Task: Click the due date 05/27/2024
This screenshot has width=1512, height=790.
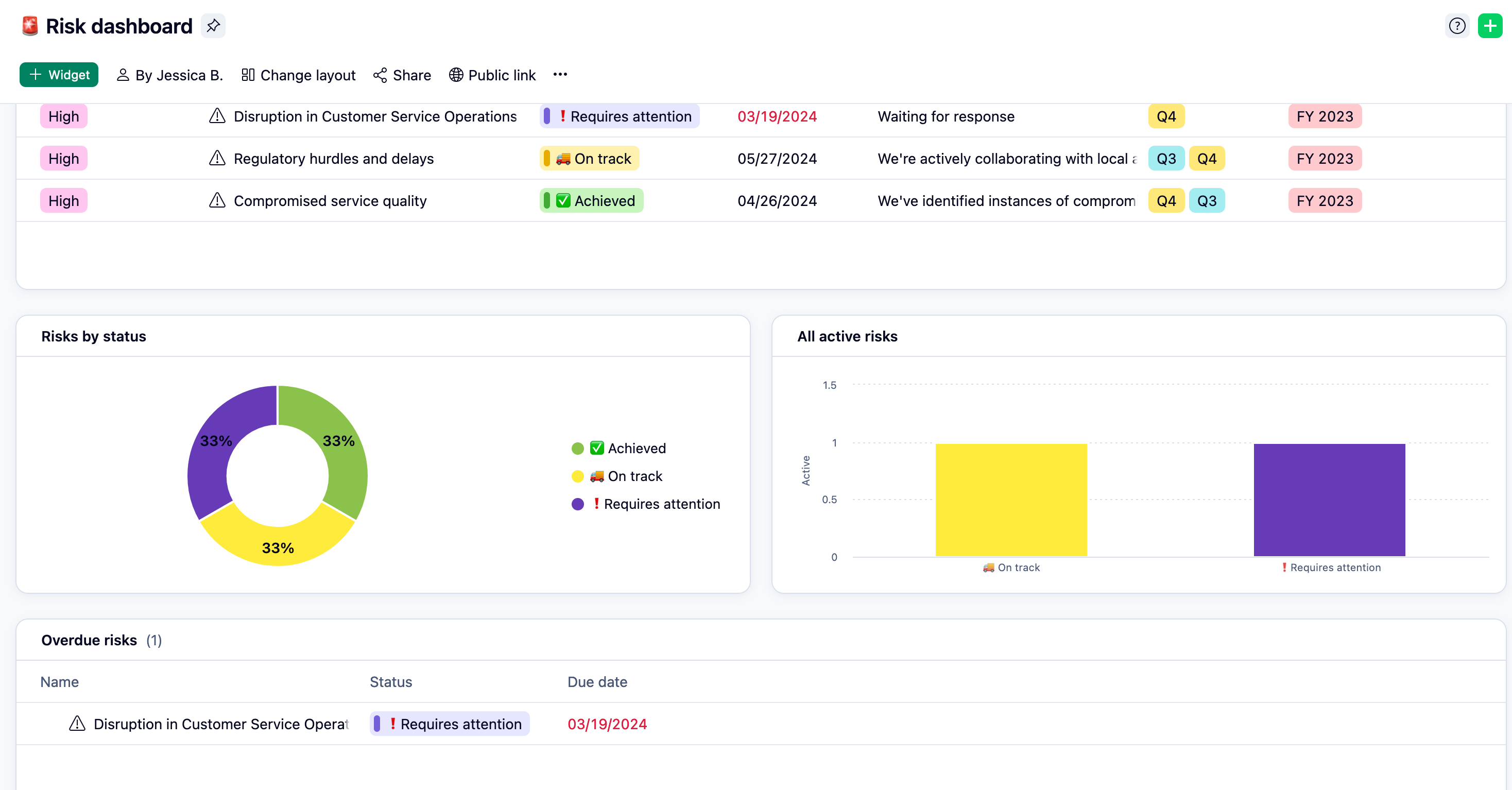Action: click(777, 159)
